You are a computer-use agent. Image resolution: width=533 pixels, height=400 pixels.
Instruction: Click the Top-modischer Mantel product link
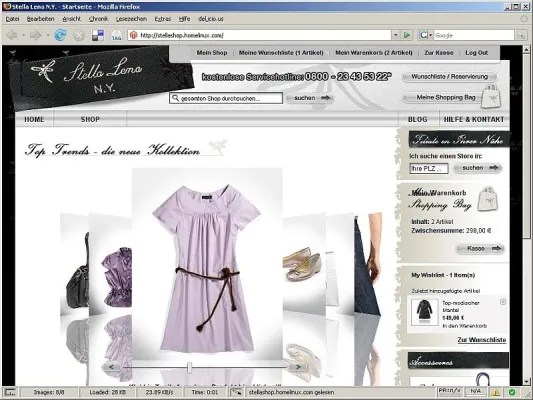coord(461,306)
